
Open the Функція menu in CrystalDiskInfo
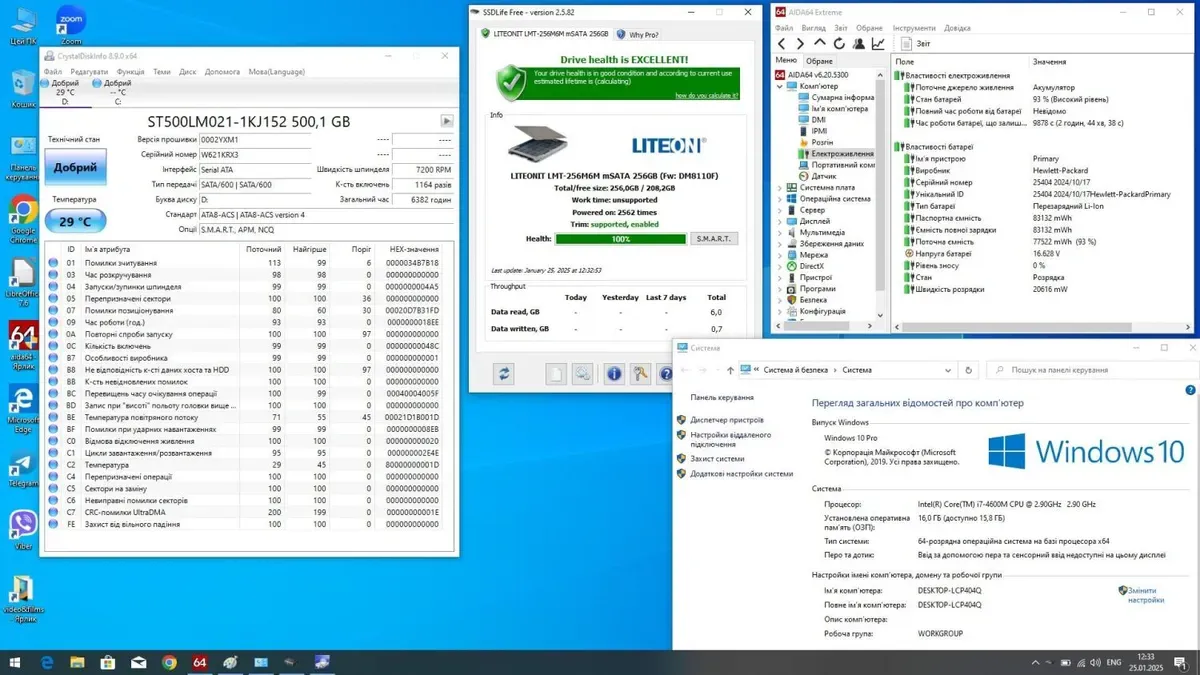pos(130,72)
